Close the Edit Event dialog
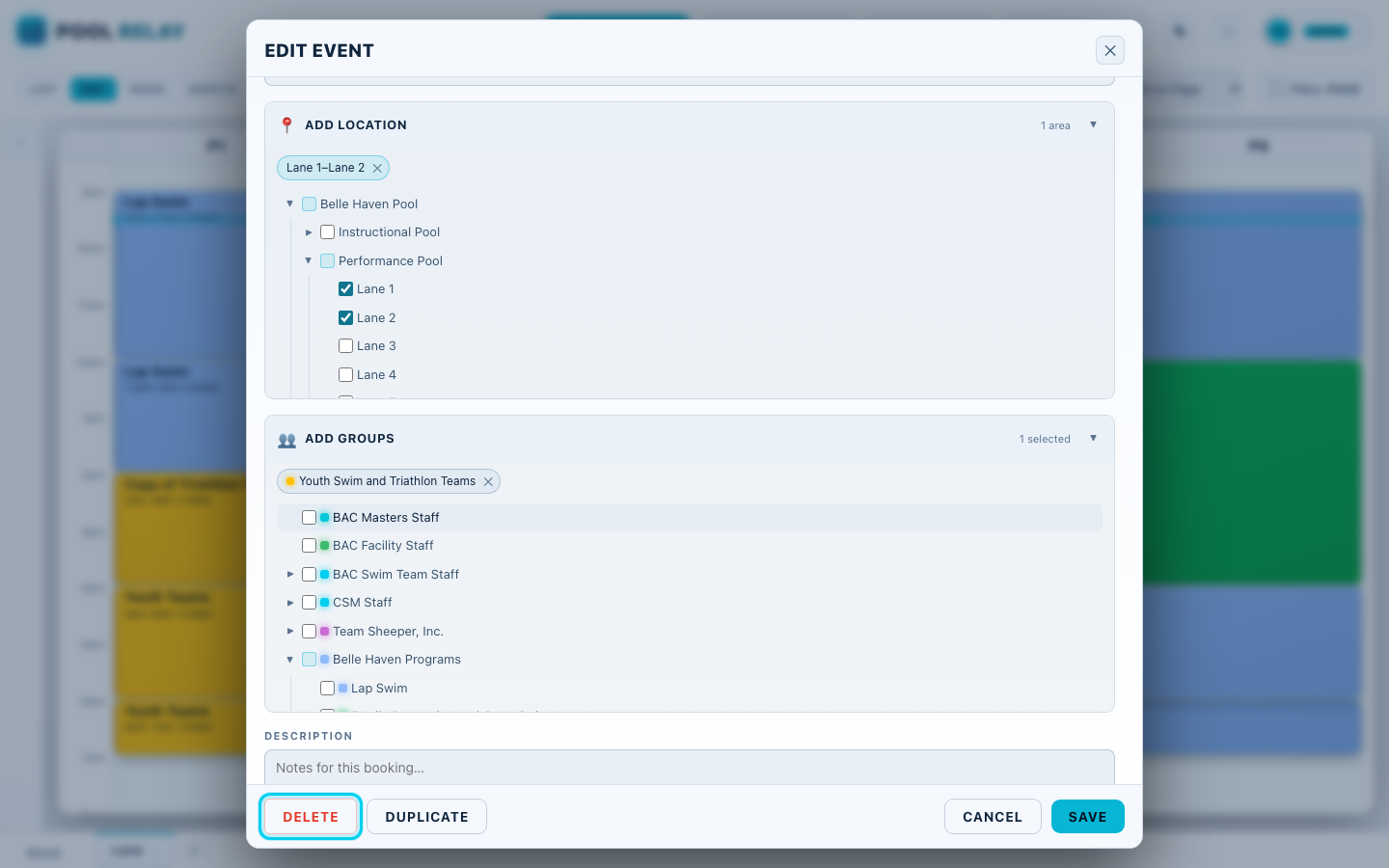Image resolution: width=1389 pixels, height=868 pixels. tap(1110, 50)
